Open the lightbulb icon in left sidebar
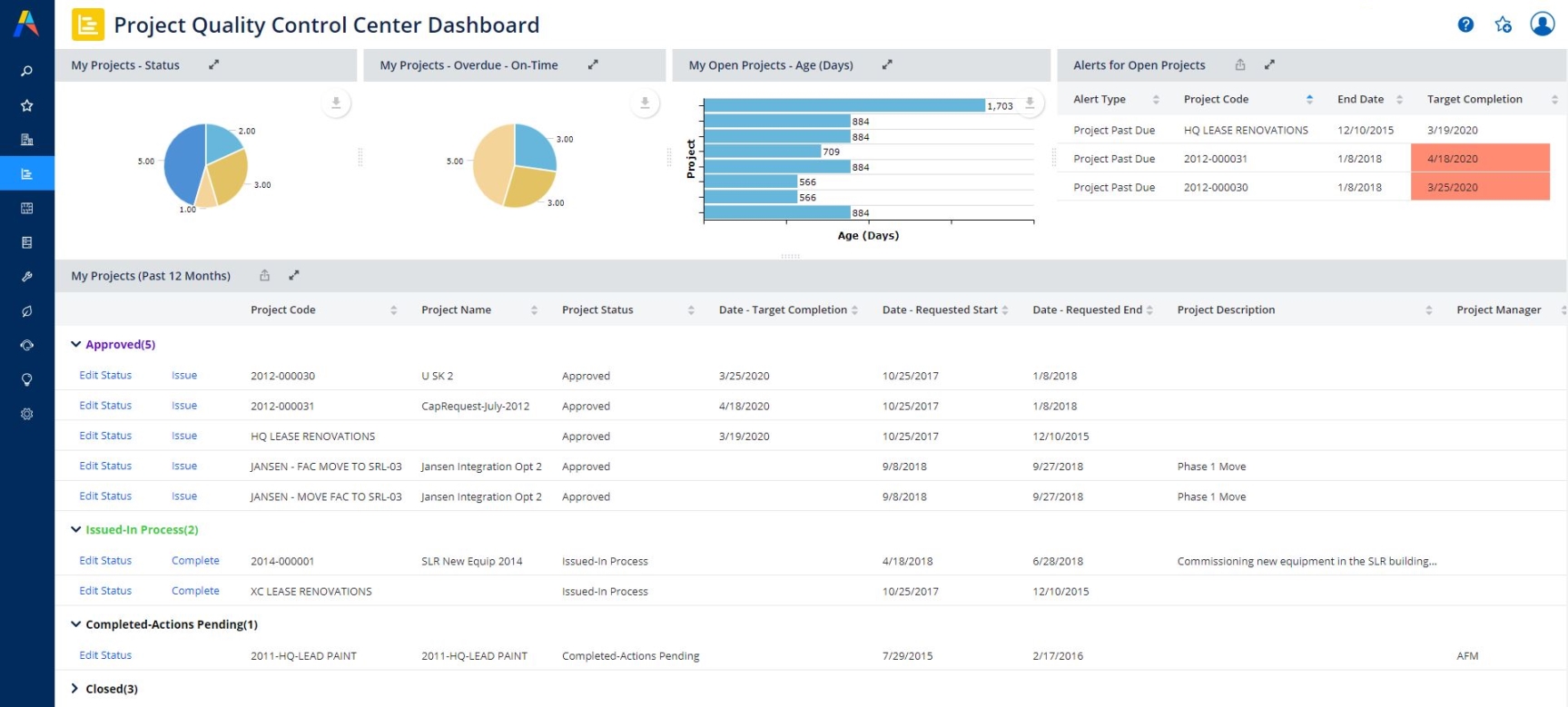 [x=27, y=379]
